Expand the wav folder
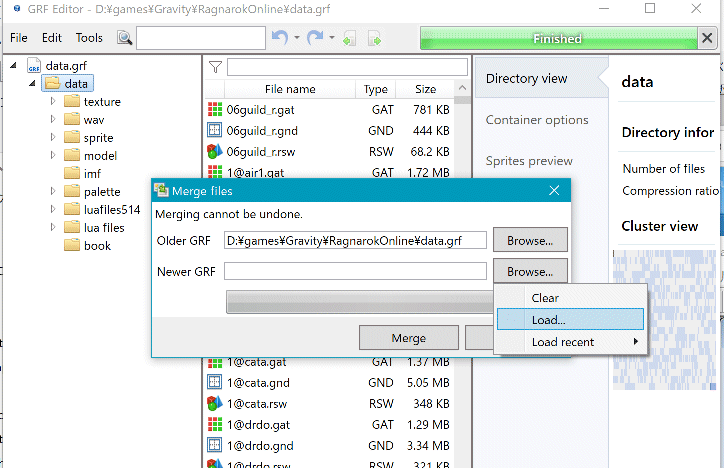Screen dimensions: 724x468 (53, 119)
